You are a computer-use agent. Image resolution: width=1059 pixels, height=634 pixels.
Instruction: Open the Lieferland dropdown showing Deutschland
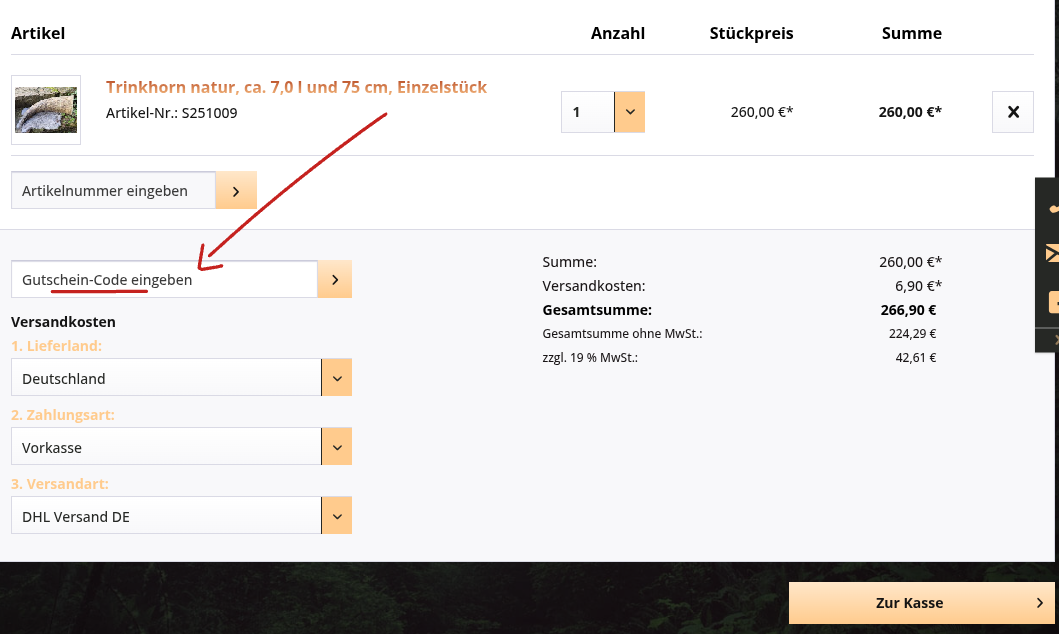click(337, 377)
